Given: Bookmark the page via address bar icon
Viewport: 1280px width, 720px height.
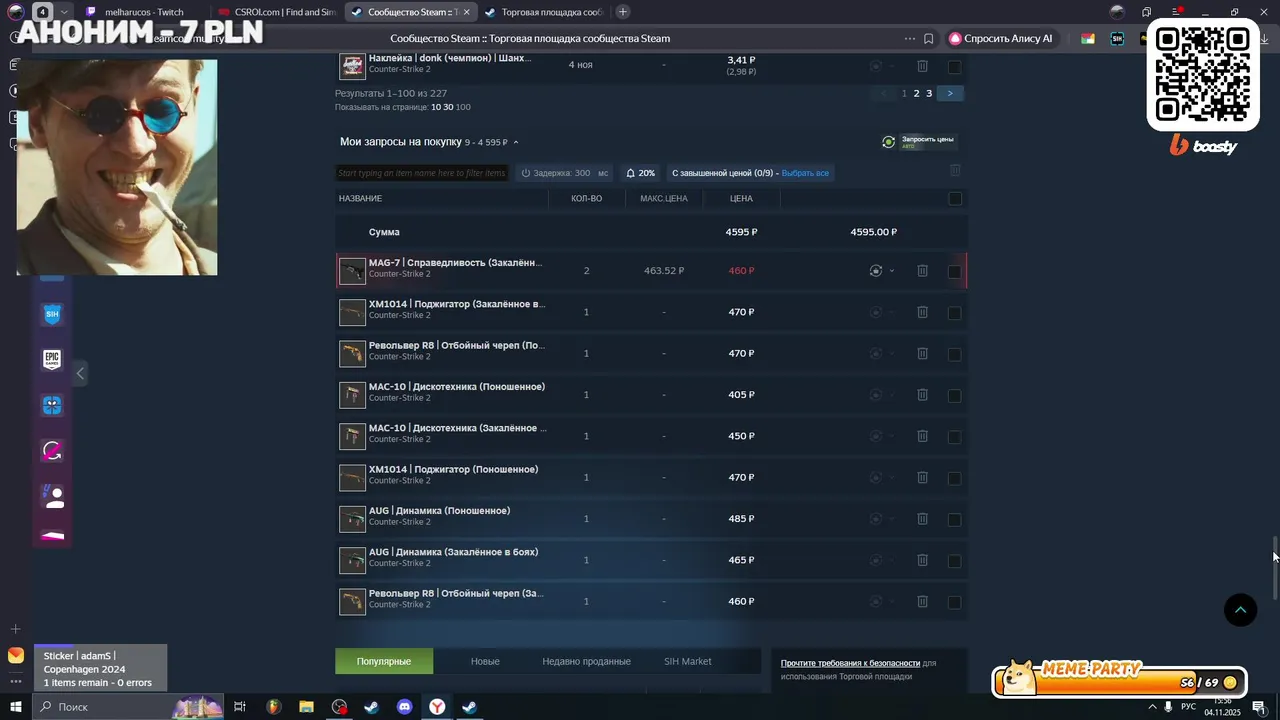Looking at the screenshot, I should pos(929,39).
